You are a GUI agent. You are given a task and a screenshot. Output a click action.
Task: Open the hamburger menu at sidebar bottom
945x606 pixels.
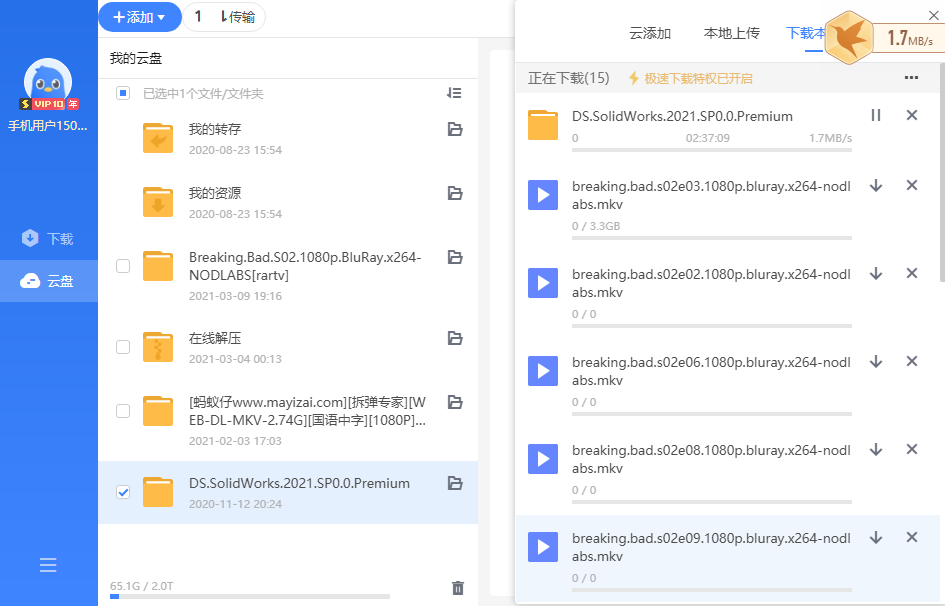pos(48,565)
